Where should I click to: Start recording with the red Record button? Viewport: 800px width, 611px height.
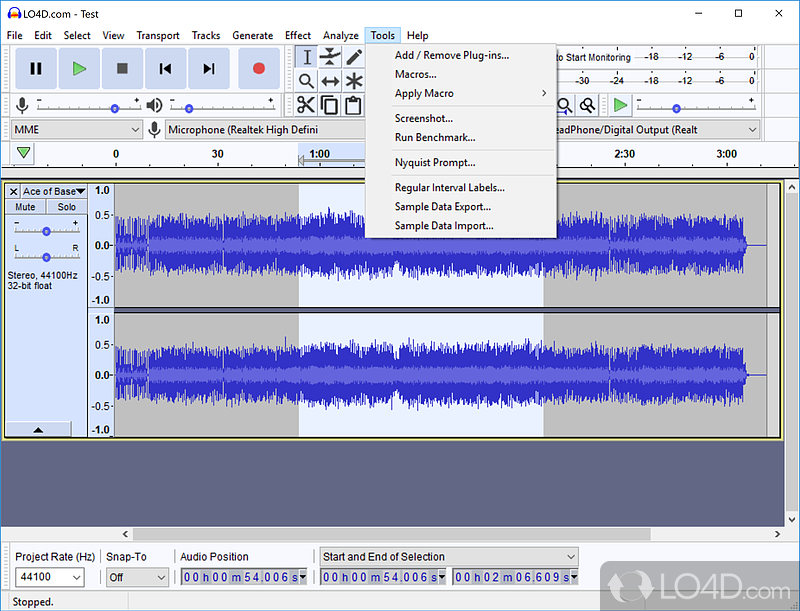[x=259, y=68]
